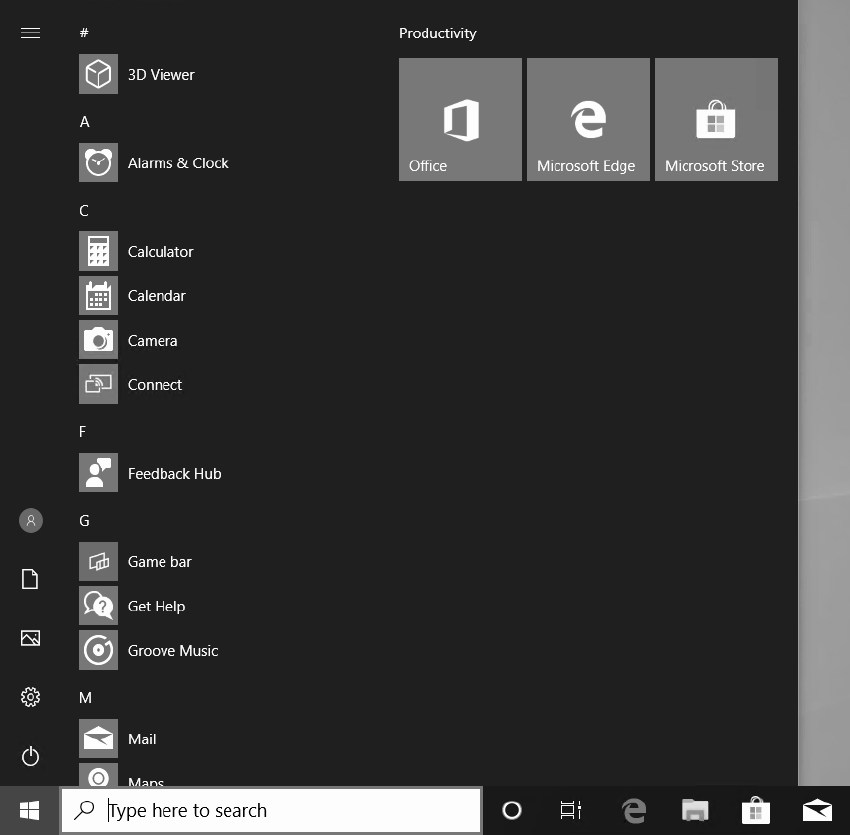
Task: Open Alarms & Clock
Action: pyautogui.click(x=177, y=162)
